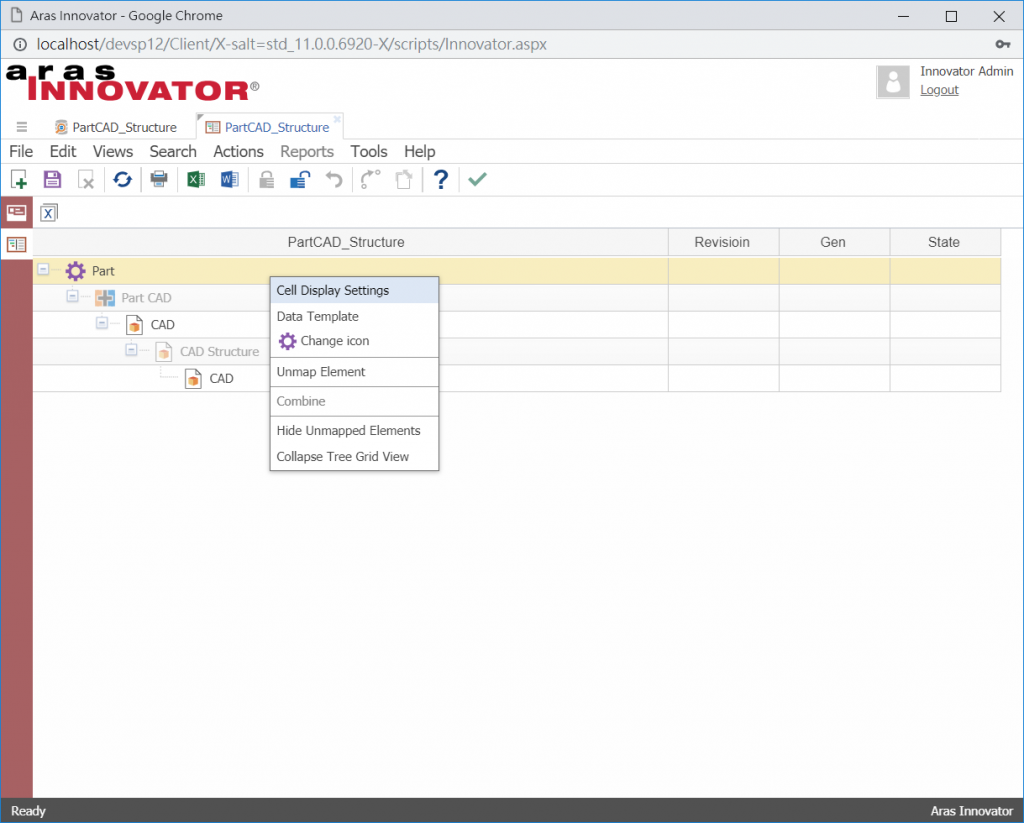Open the Tools menu

pyautogui.click(x=369, y=152)
